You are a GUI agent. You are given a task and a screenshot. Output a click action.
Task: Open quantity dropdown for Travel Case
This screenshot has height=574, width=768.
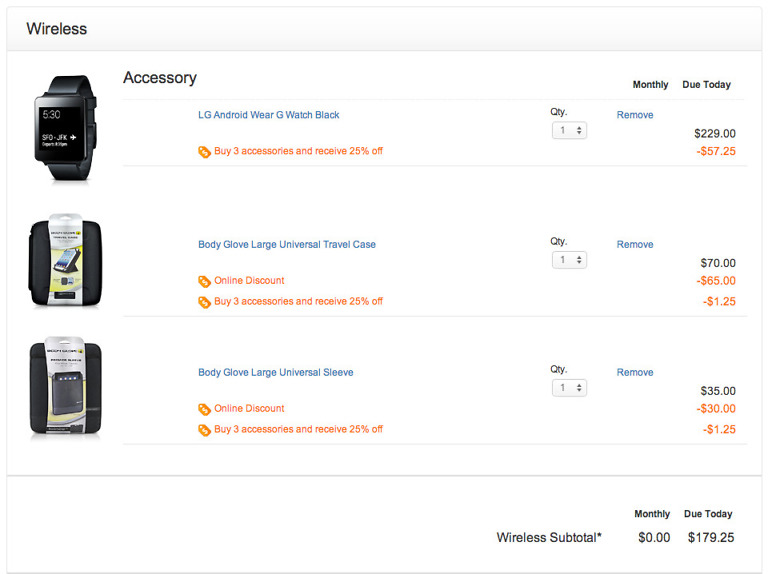click(x=569, y=260)
